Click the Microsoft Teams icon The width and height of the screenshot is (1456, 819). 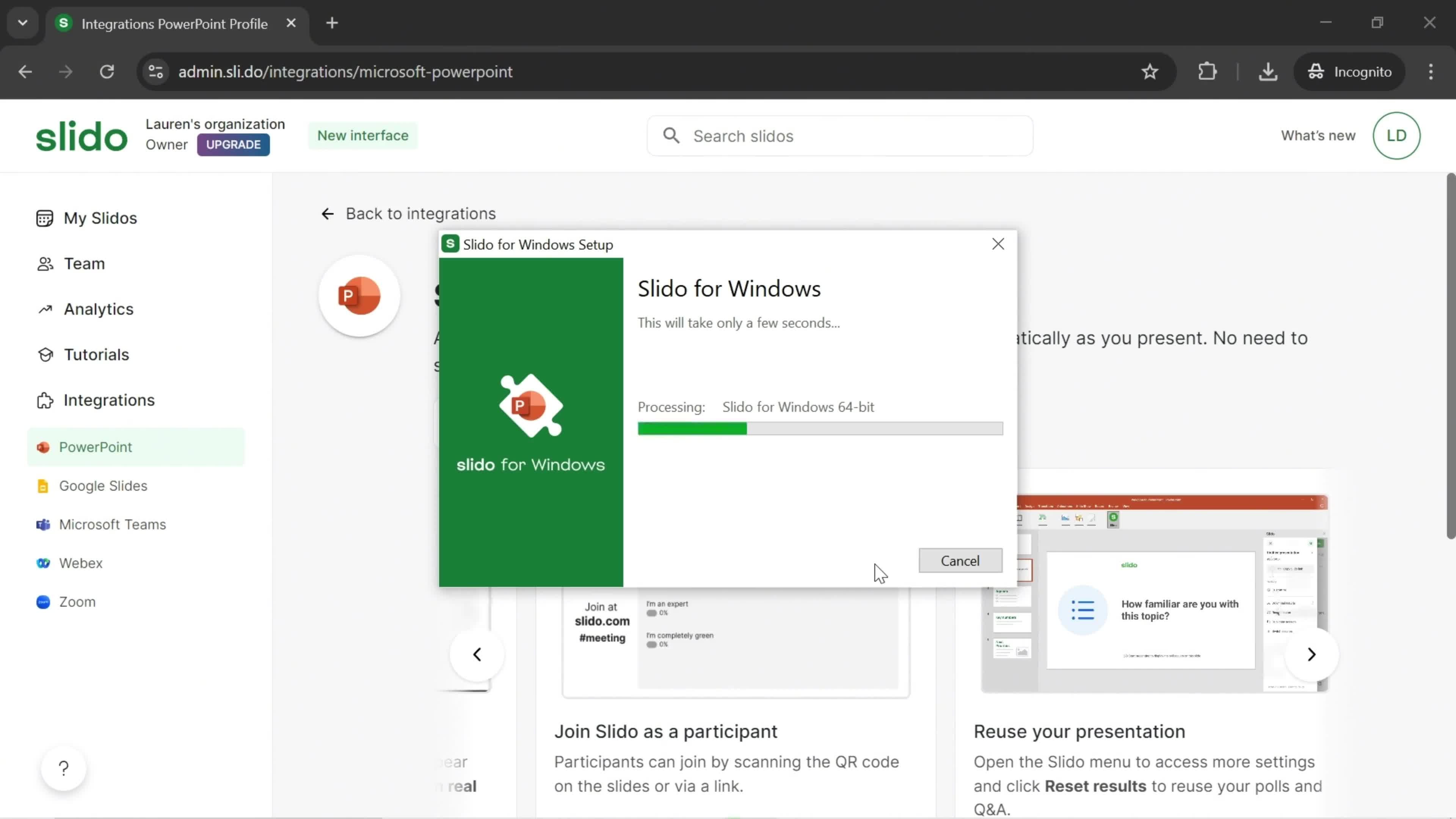[x=43, y=524]
